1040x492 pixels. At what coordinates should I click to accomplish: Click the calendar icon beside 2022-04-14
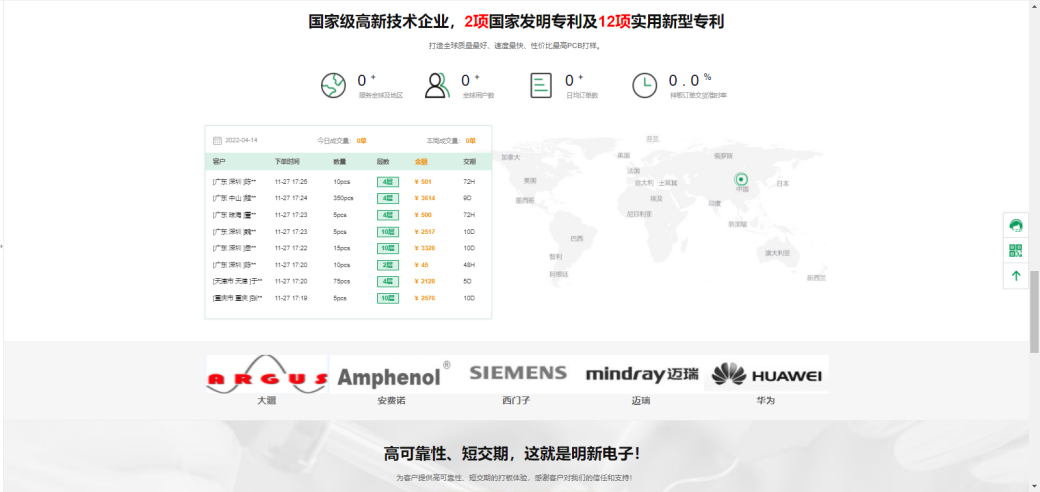(217, 141)
